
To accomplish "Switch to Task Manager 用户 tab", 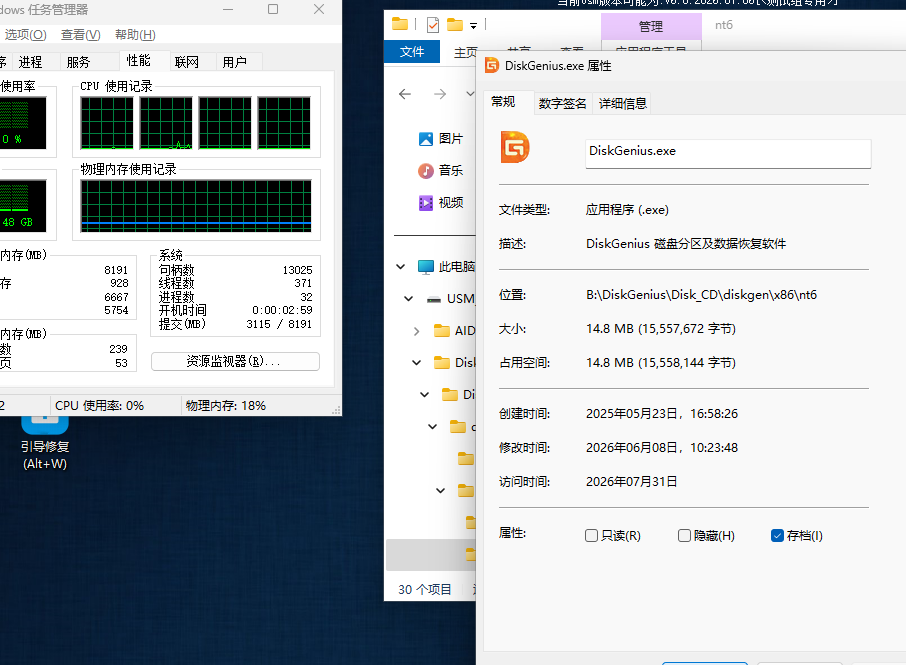I will (x=235, y=62).
